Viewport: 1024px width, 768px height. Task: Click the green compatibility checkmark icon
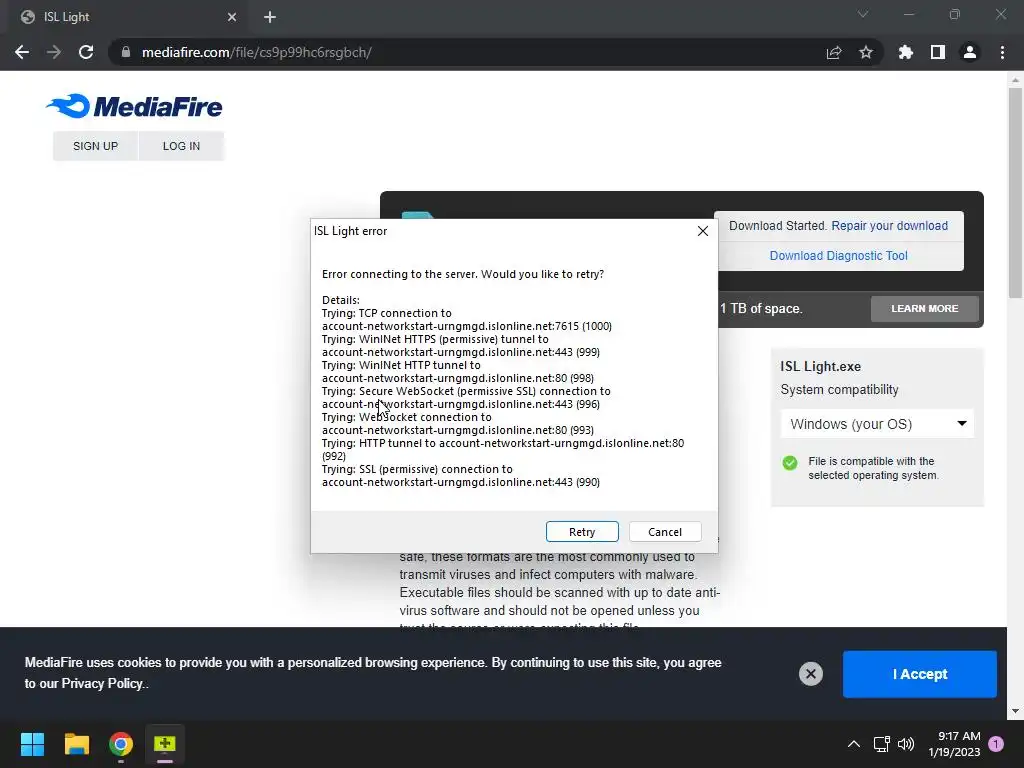[790, 463]
